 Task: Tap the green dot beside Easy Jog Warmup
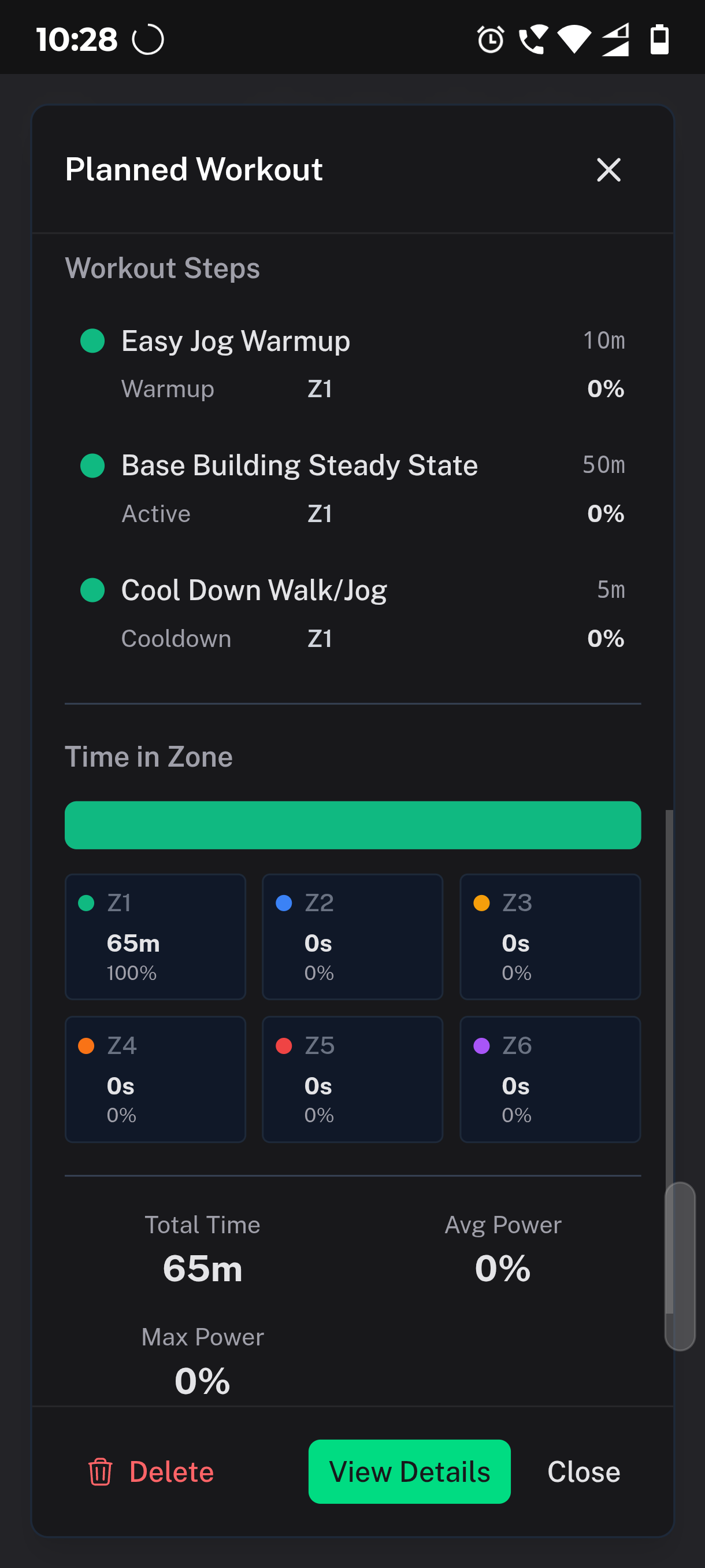92,341
